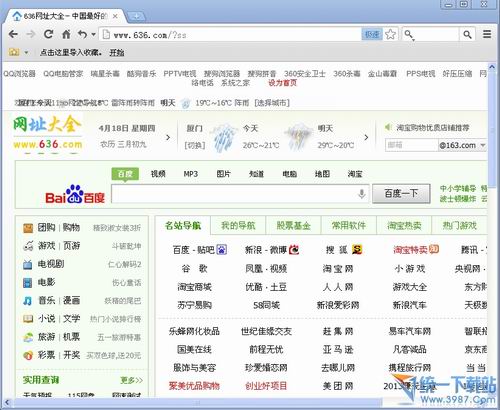
Task: Bookmark page with star icon
Action: click(x=390, y=34)
